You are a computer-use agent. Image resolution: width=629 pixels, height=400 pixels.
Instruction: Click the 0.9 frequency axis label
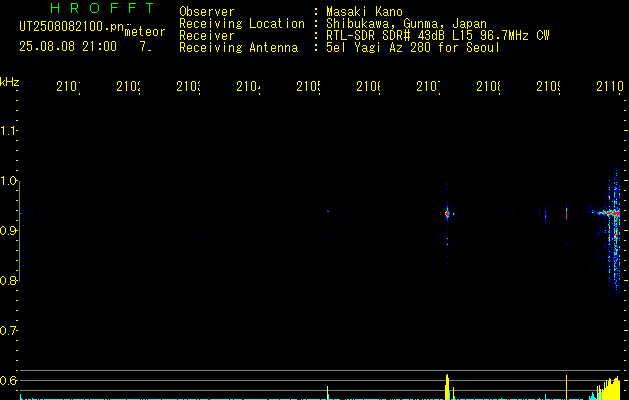pyautogui.click(x=8, y=231)
